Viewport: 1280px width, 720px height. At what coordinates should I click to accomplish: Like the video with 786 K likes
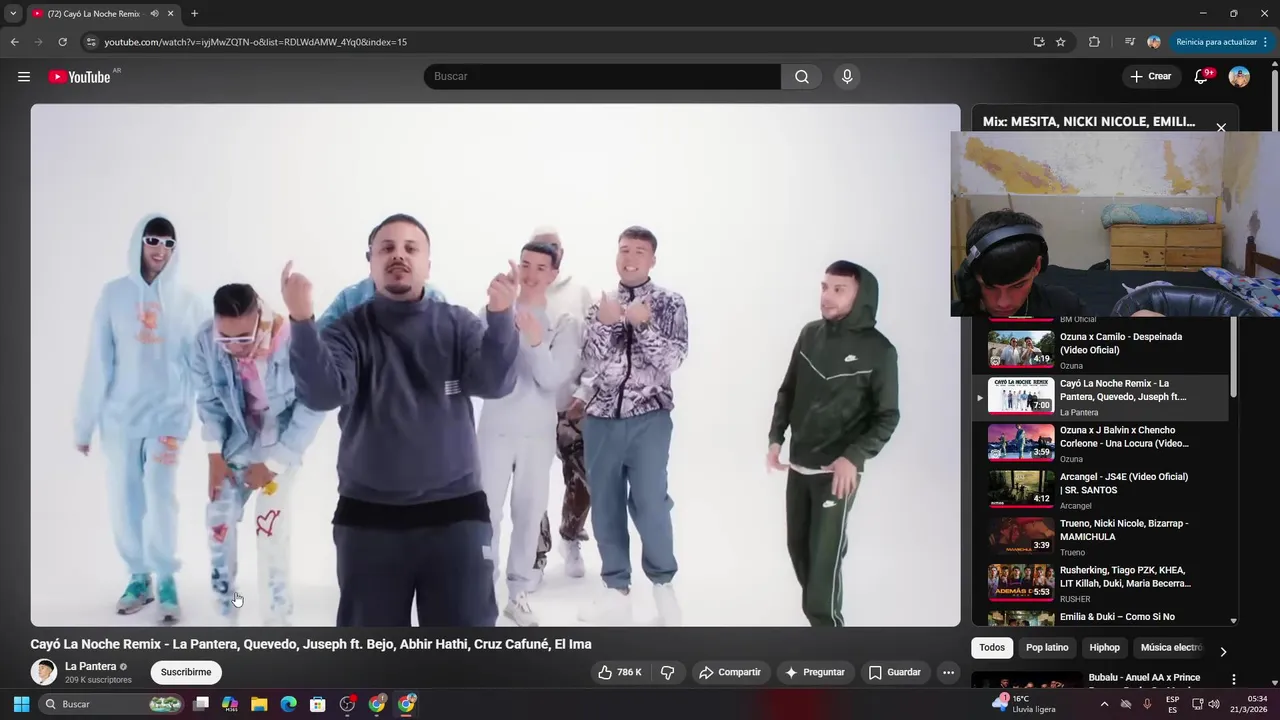point(620,672)
